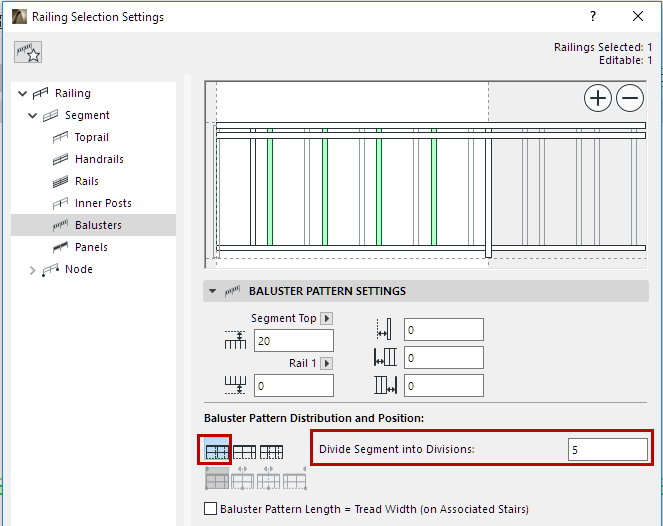
Task: Select Node in the settings tree
Action: pos(79,269)
